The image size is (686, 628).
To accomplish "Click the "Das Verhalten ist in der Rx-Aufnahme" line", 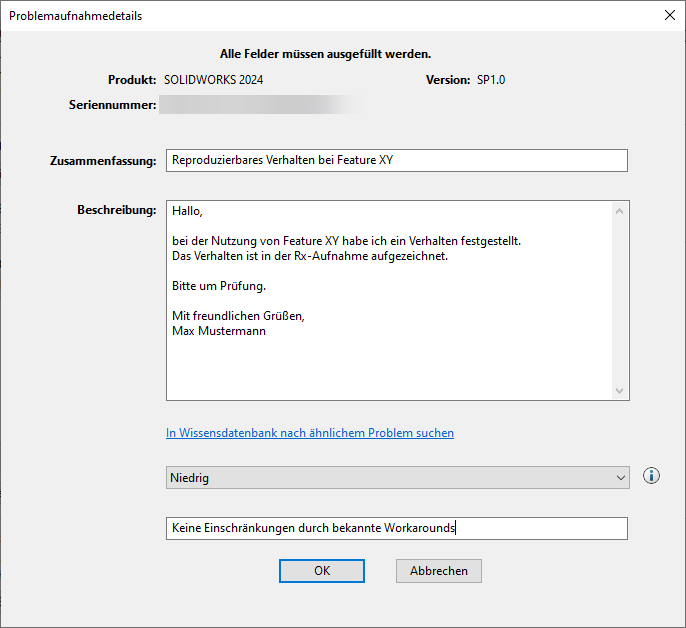I will pos(310,256).
